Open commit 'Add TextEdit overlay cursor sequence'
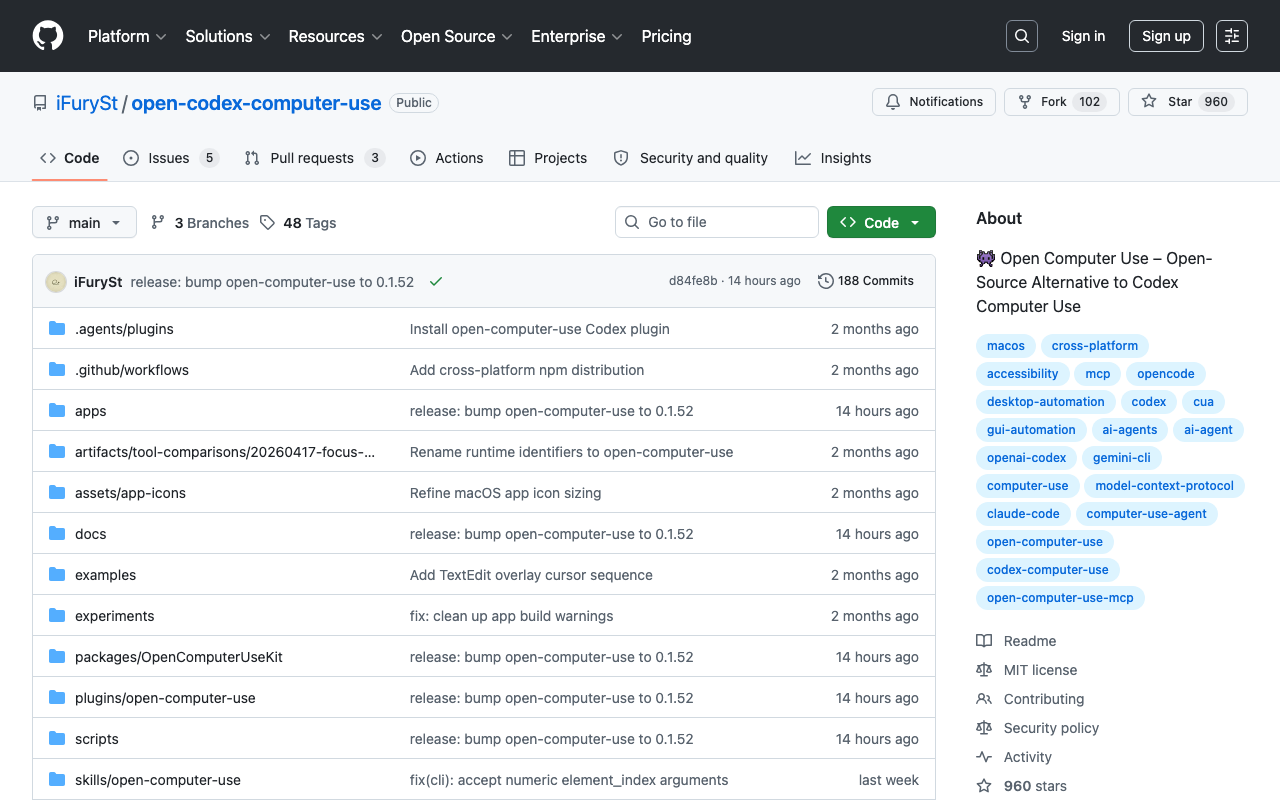The width and height of the screenshot is (1280, 800). 531,575
